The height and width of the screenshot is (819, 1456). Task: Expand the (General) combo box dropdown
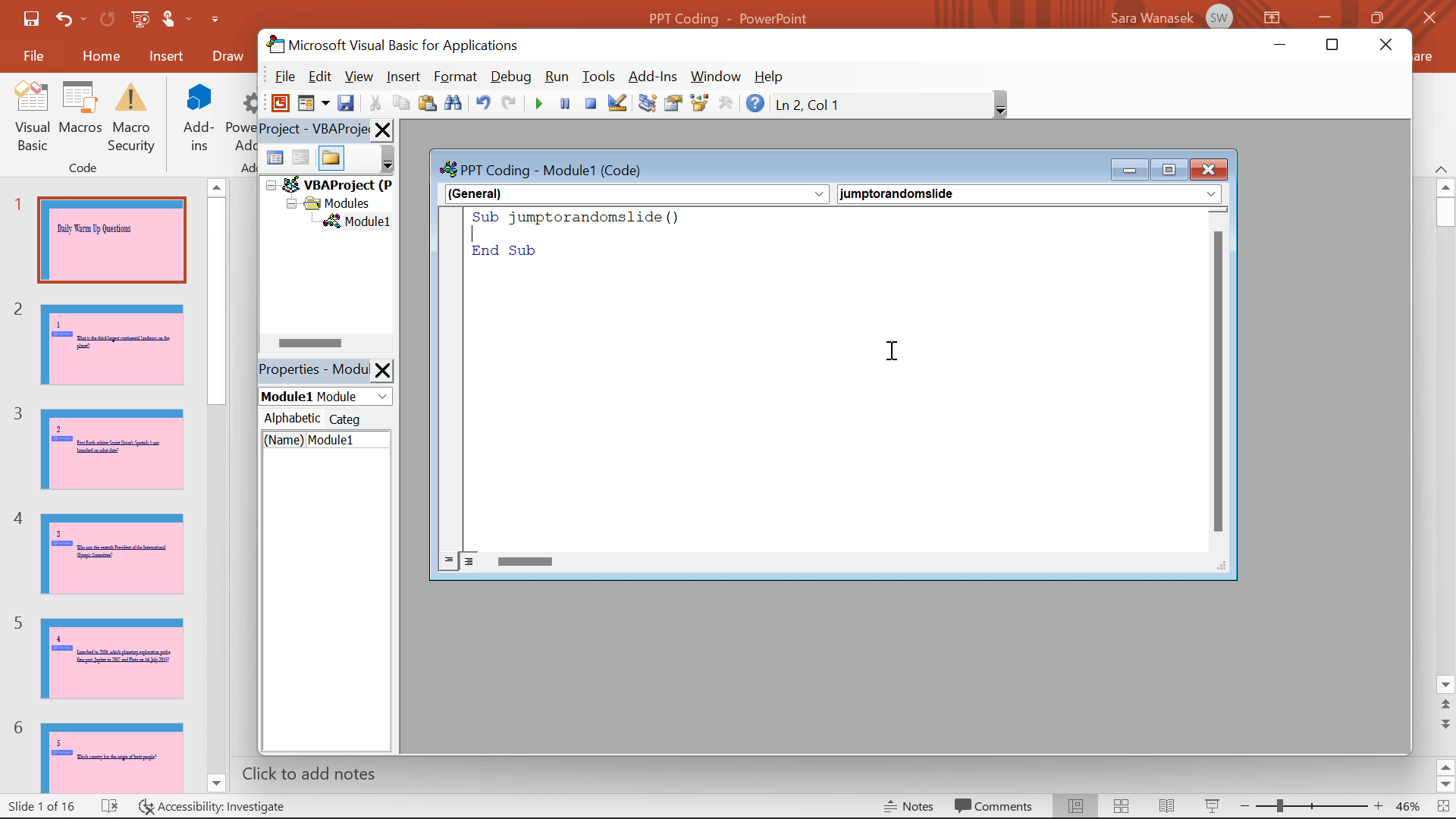tap(819, 194)
